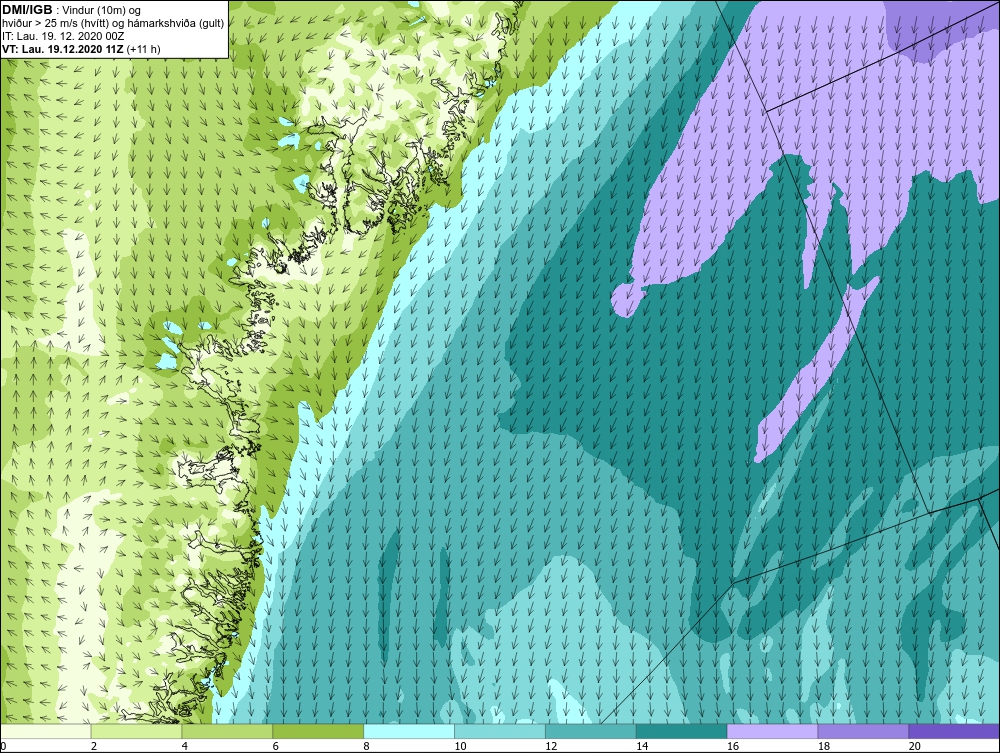Click the legend scale label "20"
Viewport: 1000px width, 753px height.
[915, 746]
